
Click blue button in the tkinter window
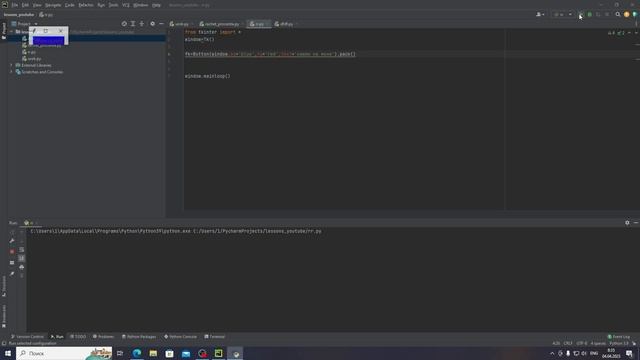(x=49, y=40)
